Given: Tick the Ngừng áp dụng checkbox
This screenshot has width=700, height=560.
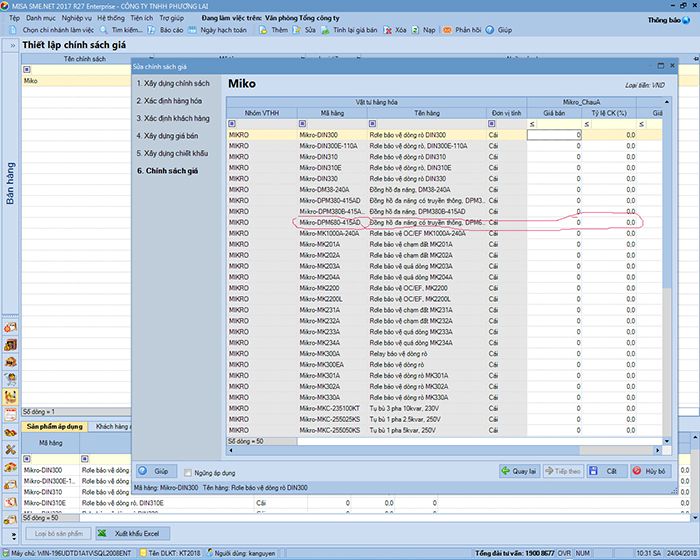Looking at the screenshot, I should point(188,472).
